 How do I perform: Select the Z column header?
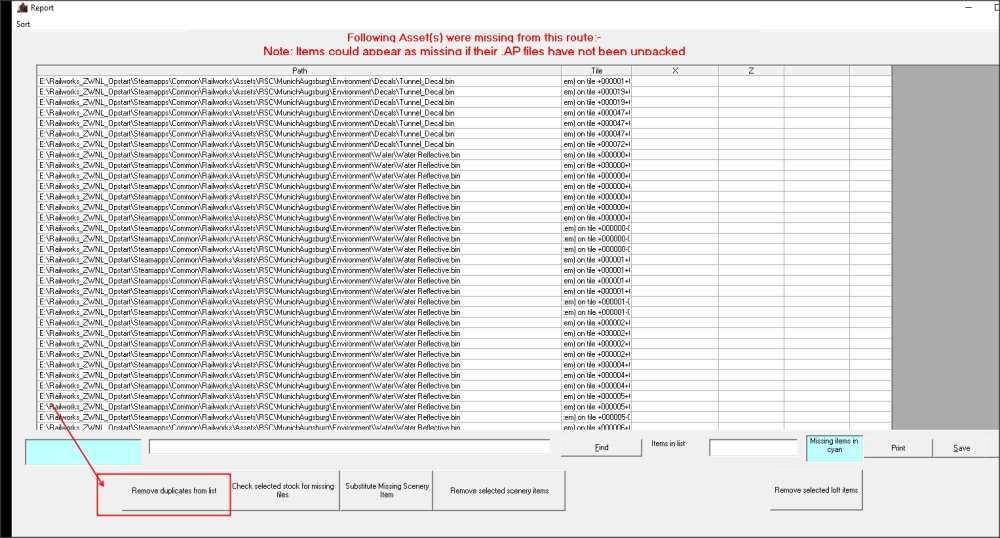750,70
